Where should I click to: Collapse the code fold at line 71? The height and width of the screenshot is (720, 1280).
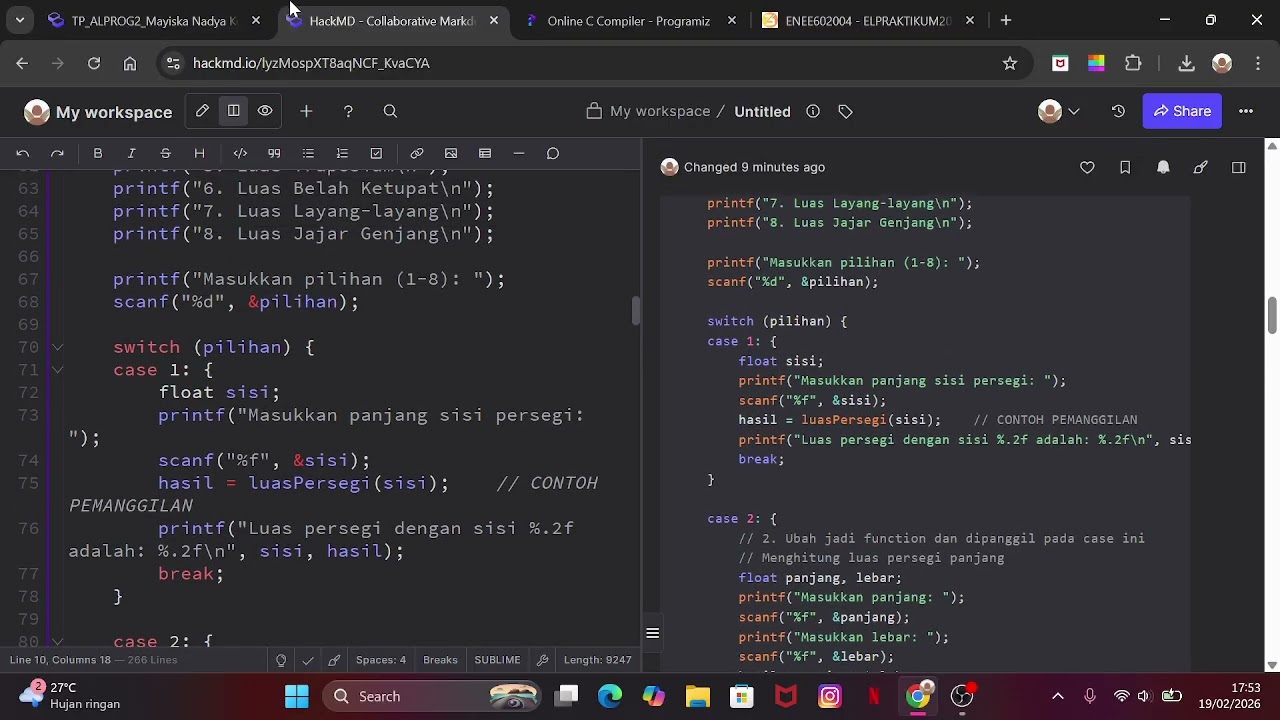pos(57,370)
